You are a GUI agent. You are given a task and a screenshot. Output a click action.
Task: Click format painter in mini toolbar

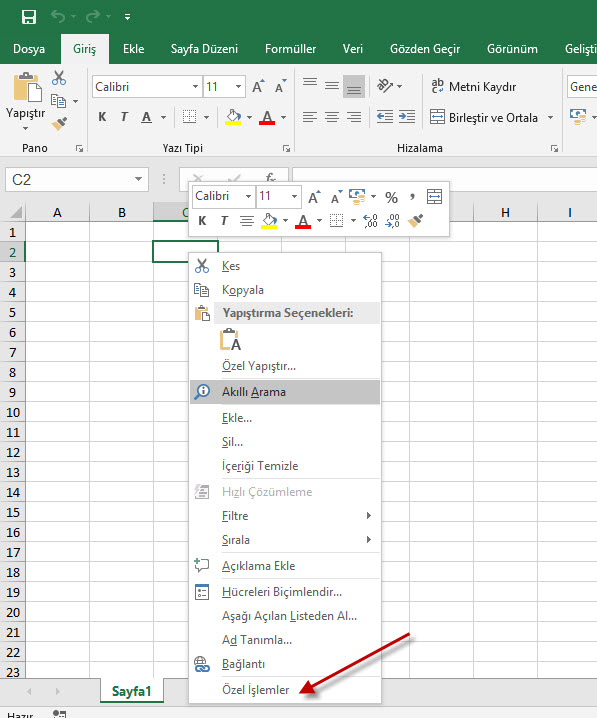[x=415, y=221]
